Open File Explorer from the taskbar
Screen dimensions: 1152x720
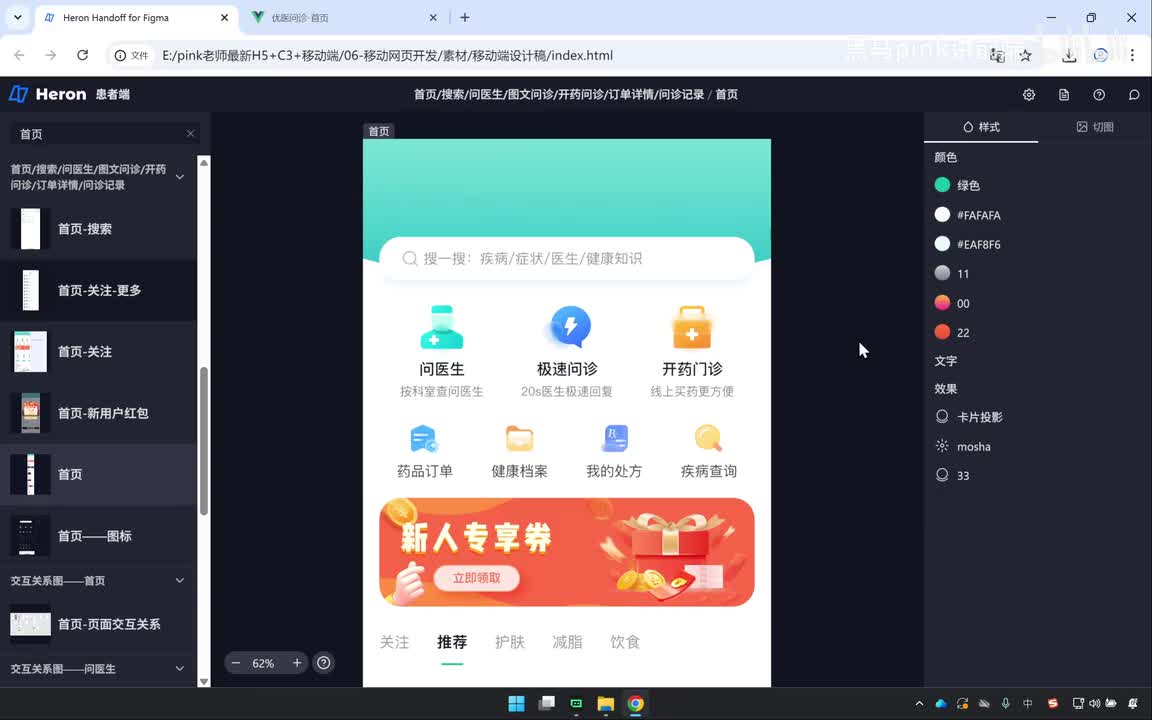605,703
